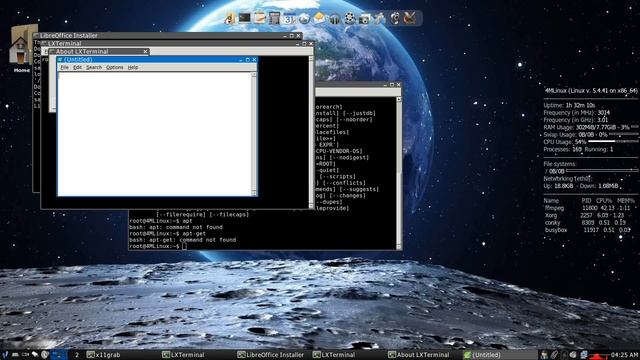The image size is (640, 360).
Task: Click the printer-like icon in system tray
Action: click(573, 355)
